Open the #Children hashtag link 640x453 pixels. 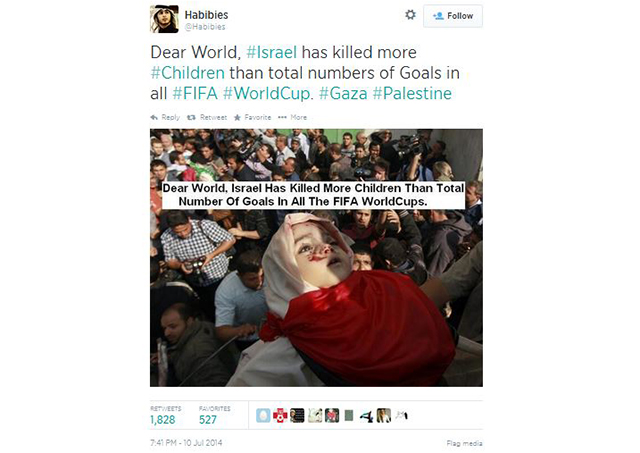tap(187, 73)
